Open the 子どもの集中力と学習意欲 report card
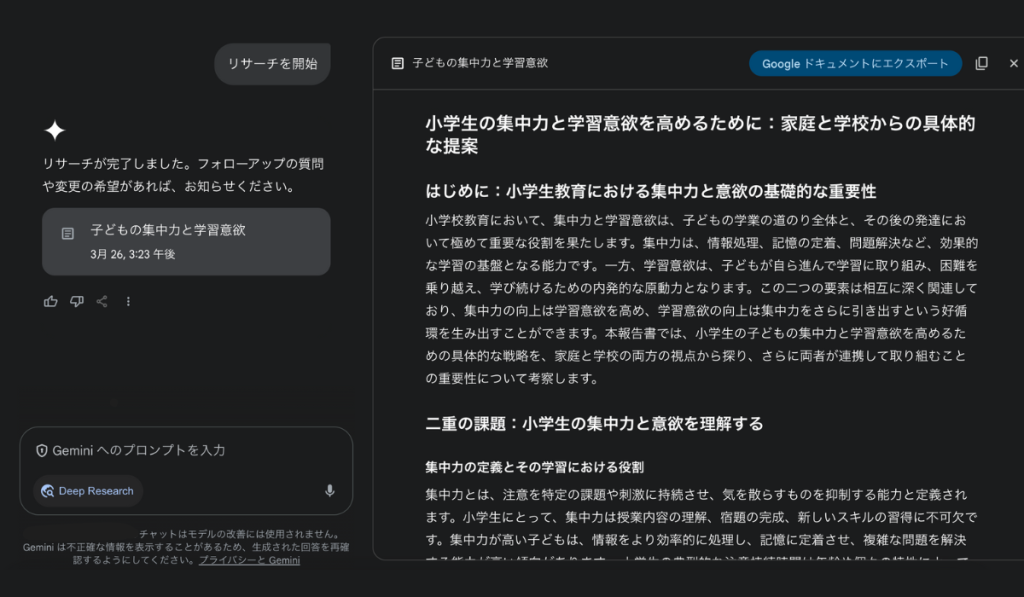 tap(186, 241)
